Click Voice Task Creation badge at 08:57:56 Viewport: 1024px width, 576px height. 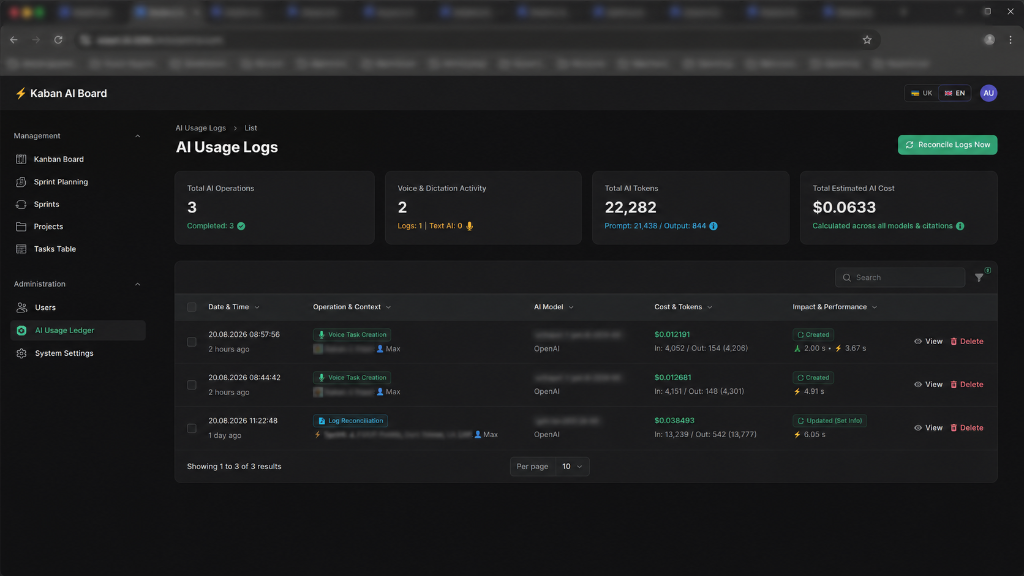coord(352,334)
